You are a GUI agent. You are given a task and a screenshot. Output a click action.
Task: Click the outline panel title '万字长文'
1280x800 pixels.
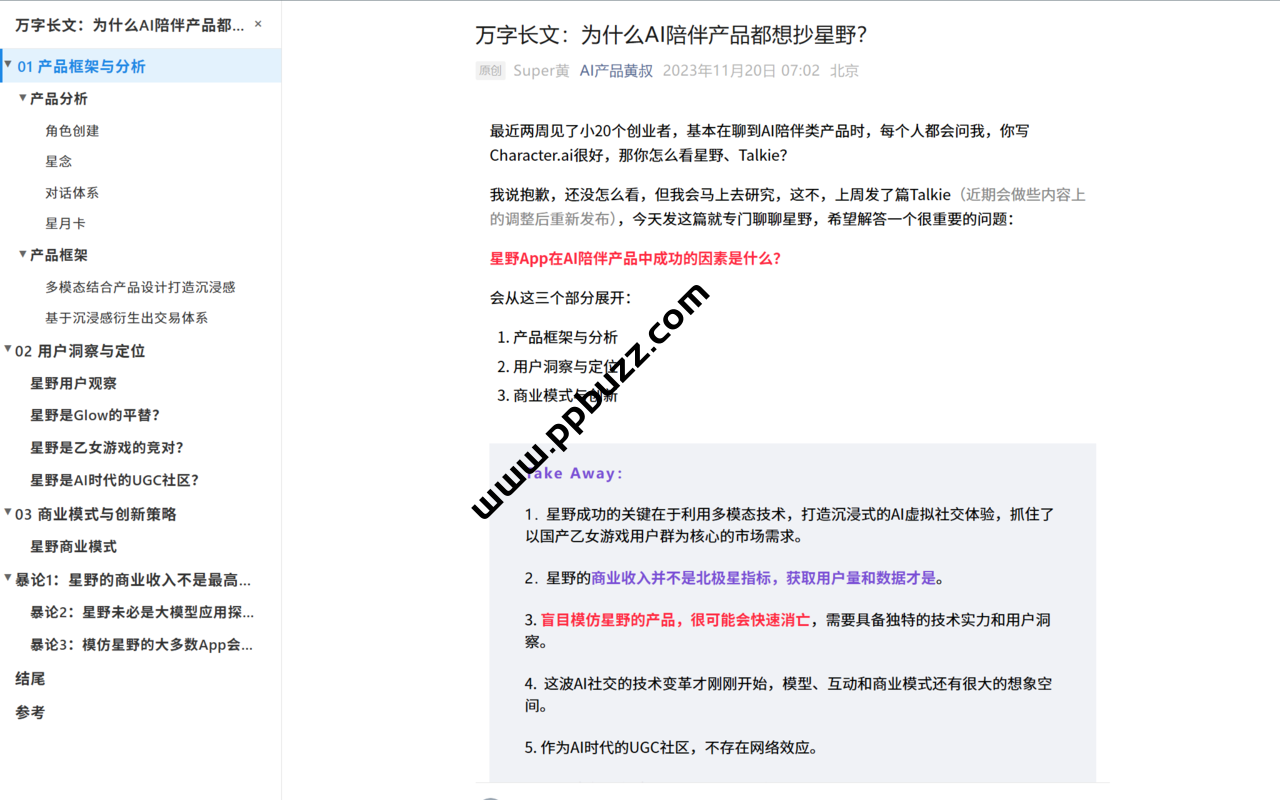tap(129, 25)
